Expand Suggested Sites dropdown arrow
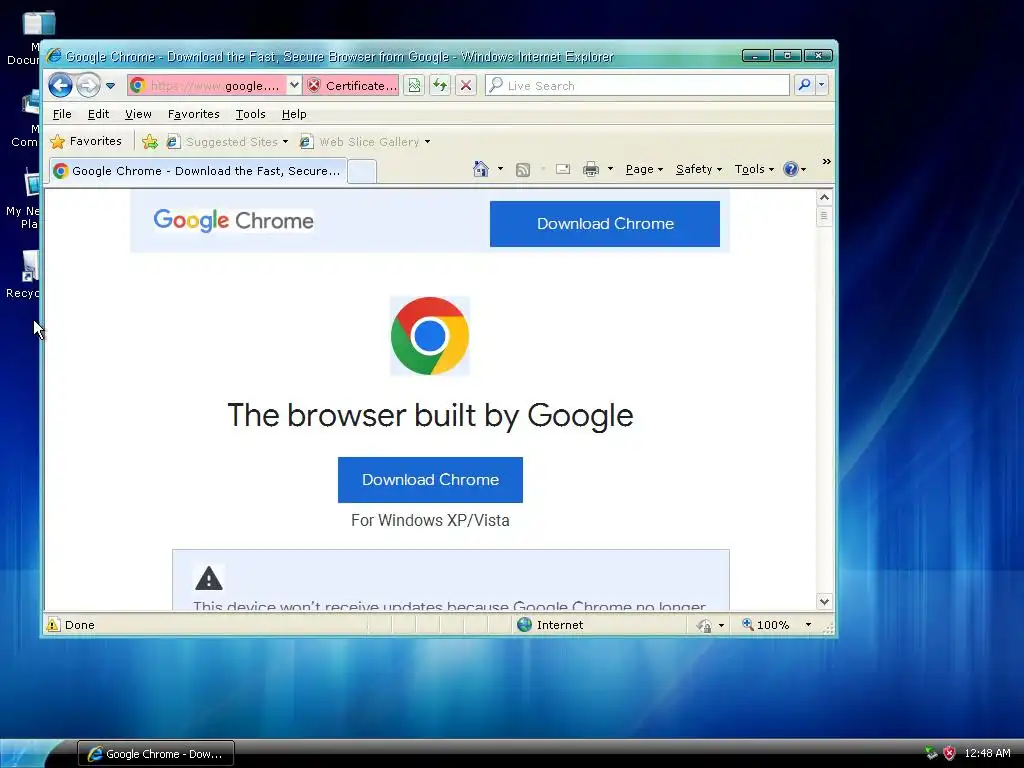 point(285,142)
